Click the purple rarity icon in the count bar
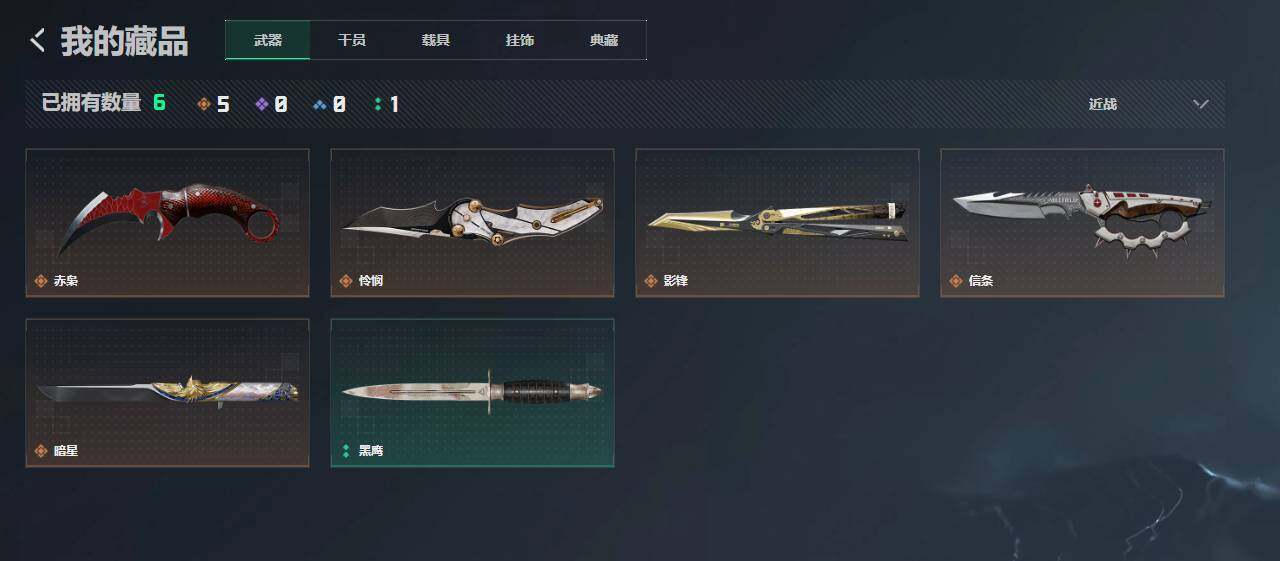The height and width of the screenshot is (561, 1280). click(262, 104)
